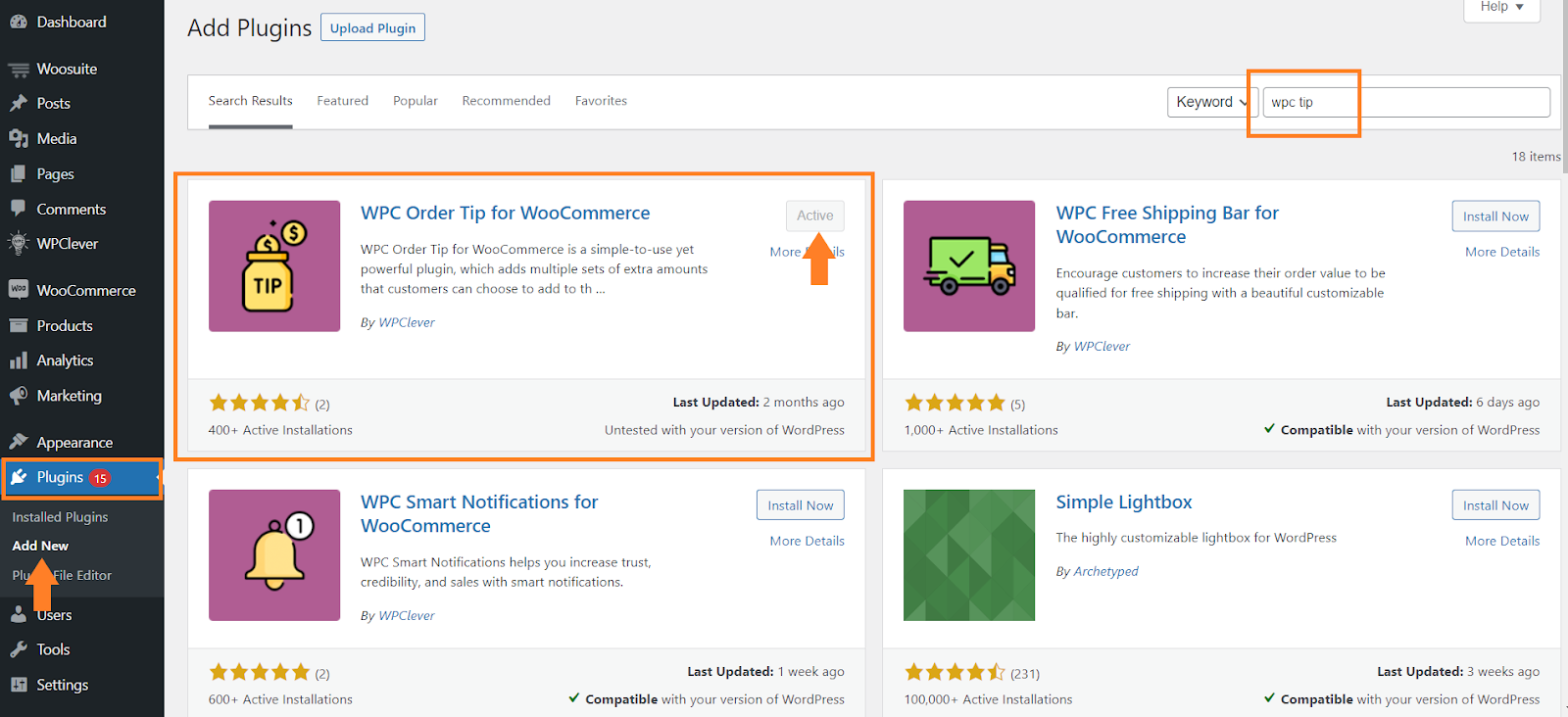The height and width of the screenshot is (717, 1568).
Task: Click the Appearance paintbrush icon
Action: (19, 442)
